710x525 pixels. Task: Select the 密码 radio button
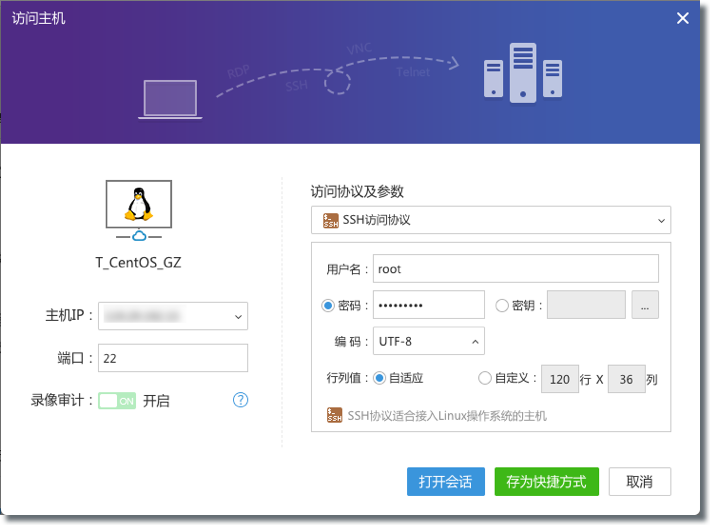pyautogui.click(x=328, y=305)
